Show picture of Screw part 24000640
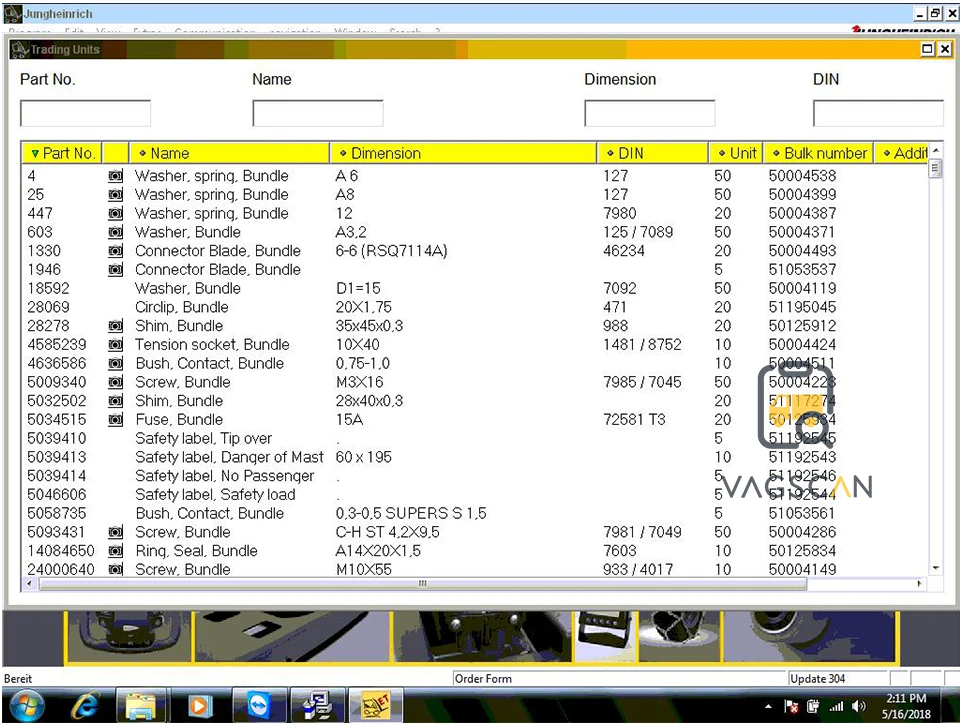960x725 pixels. click(x=115, y=569)
